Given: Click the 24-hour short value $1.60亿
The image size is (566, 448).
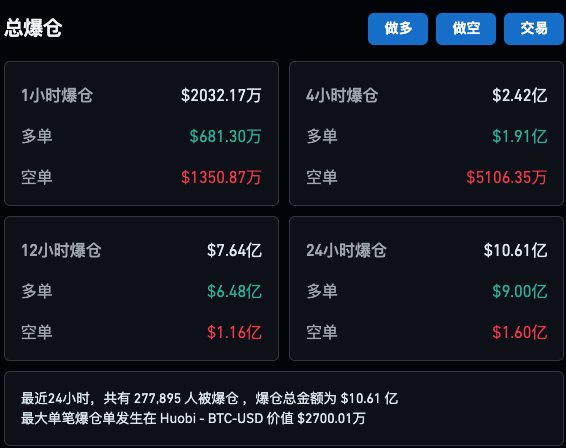Looking at the screenshot, I should 519,332.
